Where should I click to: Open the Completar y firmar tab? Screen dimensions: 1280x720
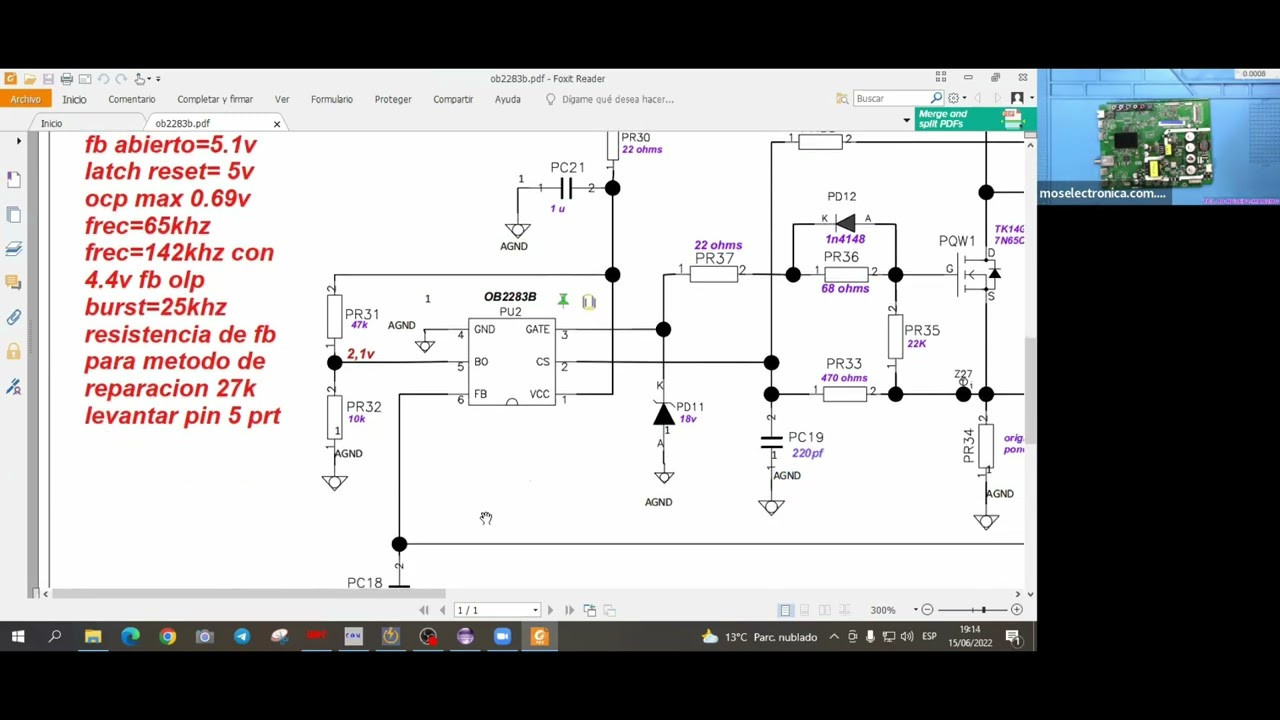[x=215, y=99]
